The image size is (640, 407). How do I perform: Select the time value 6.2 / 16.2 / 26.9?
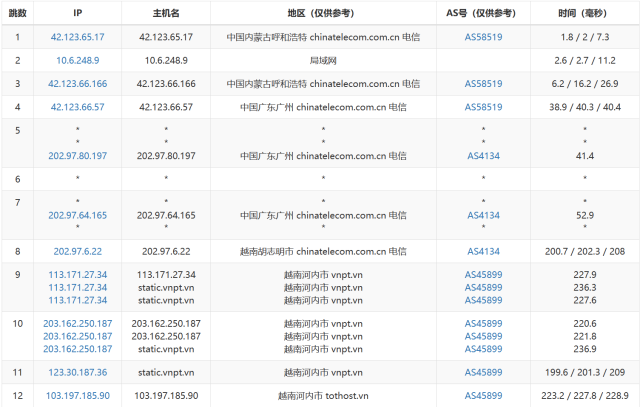pos(585,84)
